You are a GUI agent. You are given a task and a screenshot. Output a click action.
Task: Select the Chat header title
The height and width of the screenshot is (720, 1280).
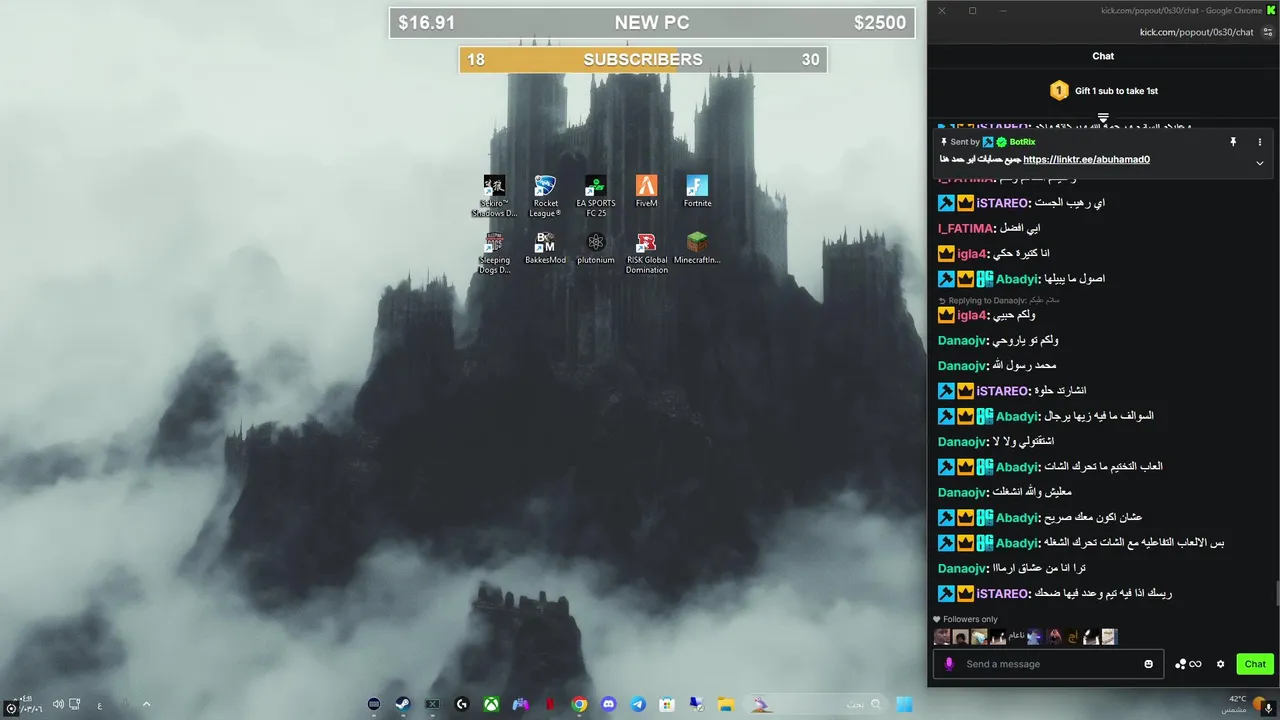tap(1103, 56)
